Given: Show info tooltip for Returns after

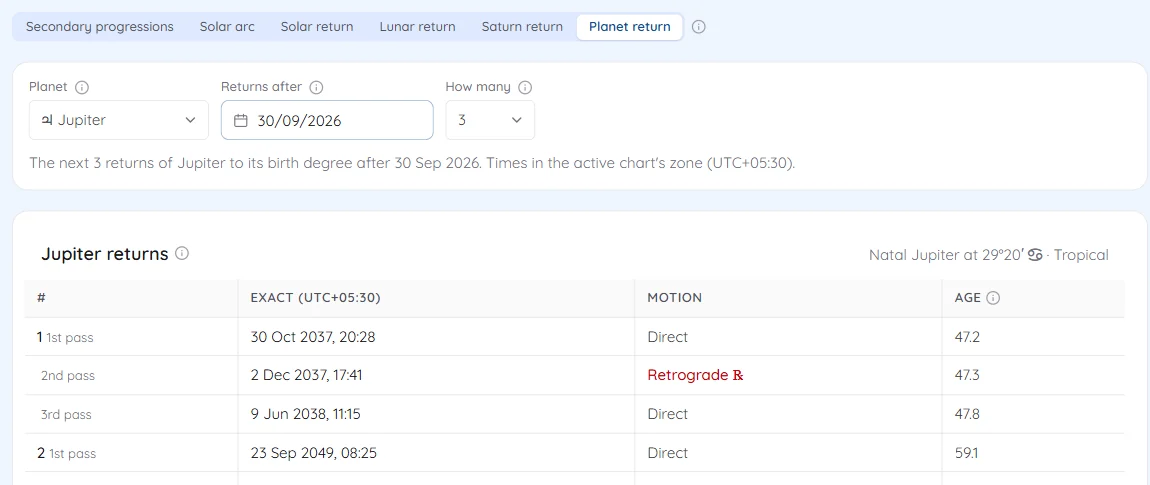Looking at the screenshot, I should [x=316, y=87].
